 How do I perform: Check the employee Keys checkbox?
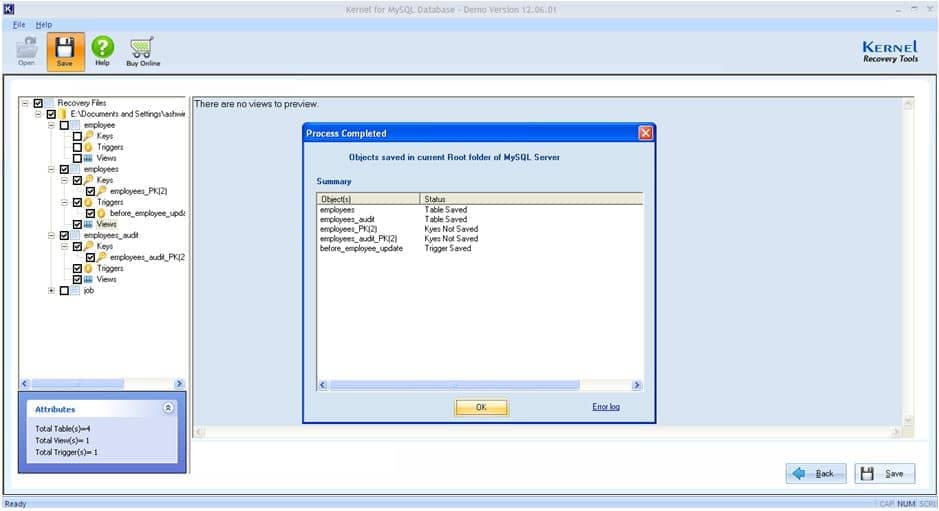77,136
